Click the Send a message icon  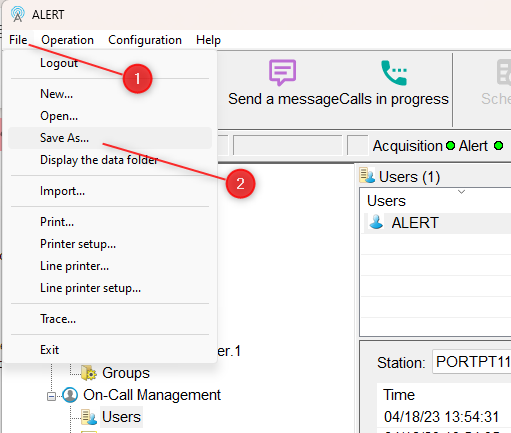tap(282, 72)
